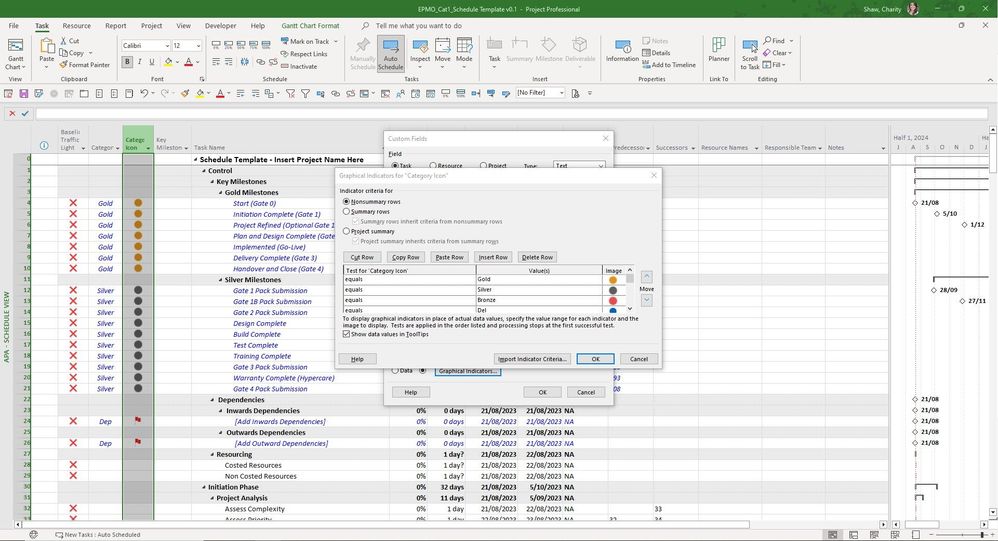998x541 pixels.
Task: Select Project radio button in Custom Fields
Action: pyautogui.click(x=483, y=165)
